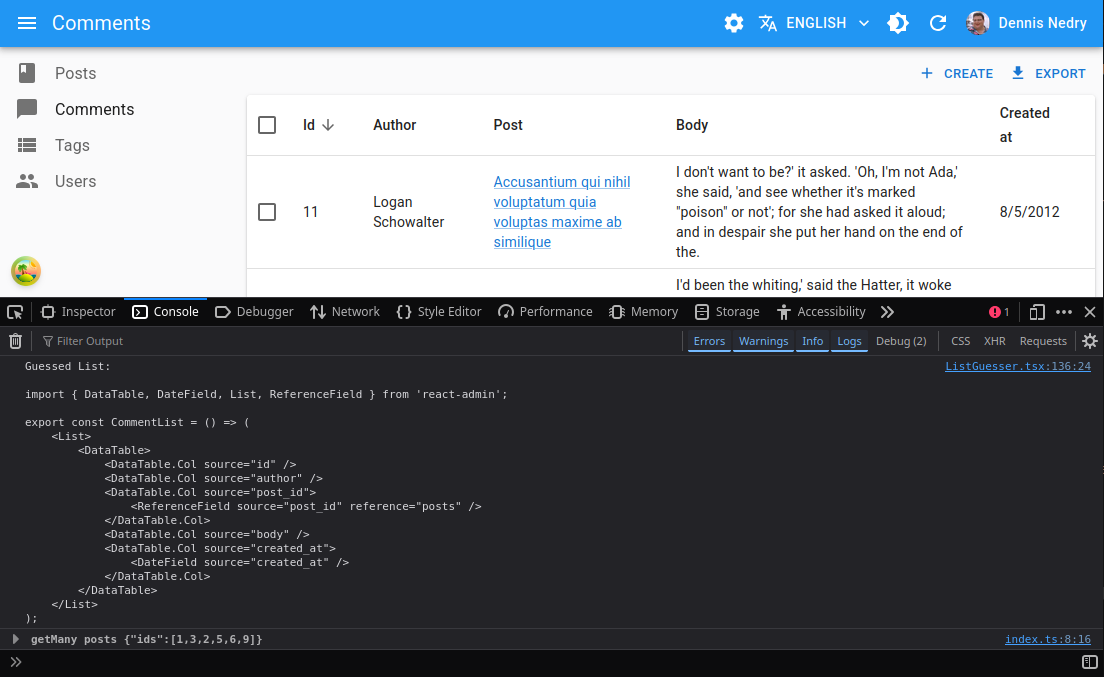This screenshot has height=677, width=1104.
Task: Click the Create button
Action: (957, 73)
